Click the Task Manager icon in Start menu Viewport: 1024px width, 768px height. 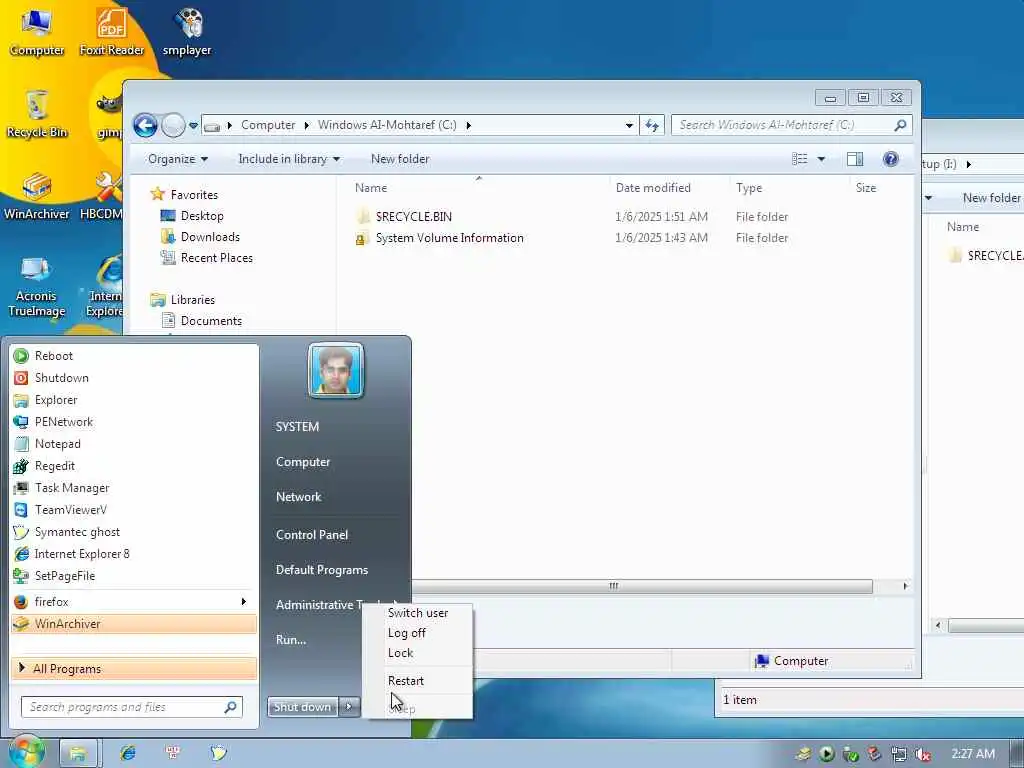point(21,488)
